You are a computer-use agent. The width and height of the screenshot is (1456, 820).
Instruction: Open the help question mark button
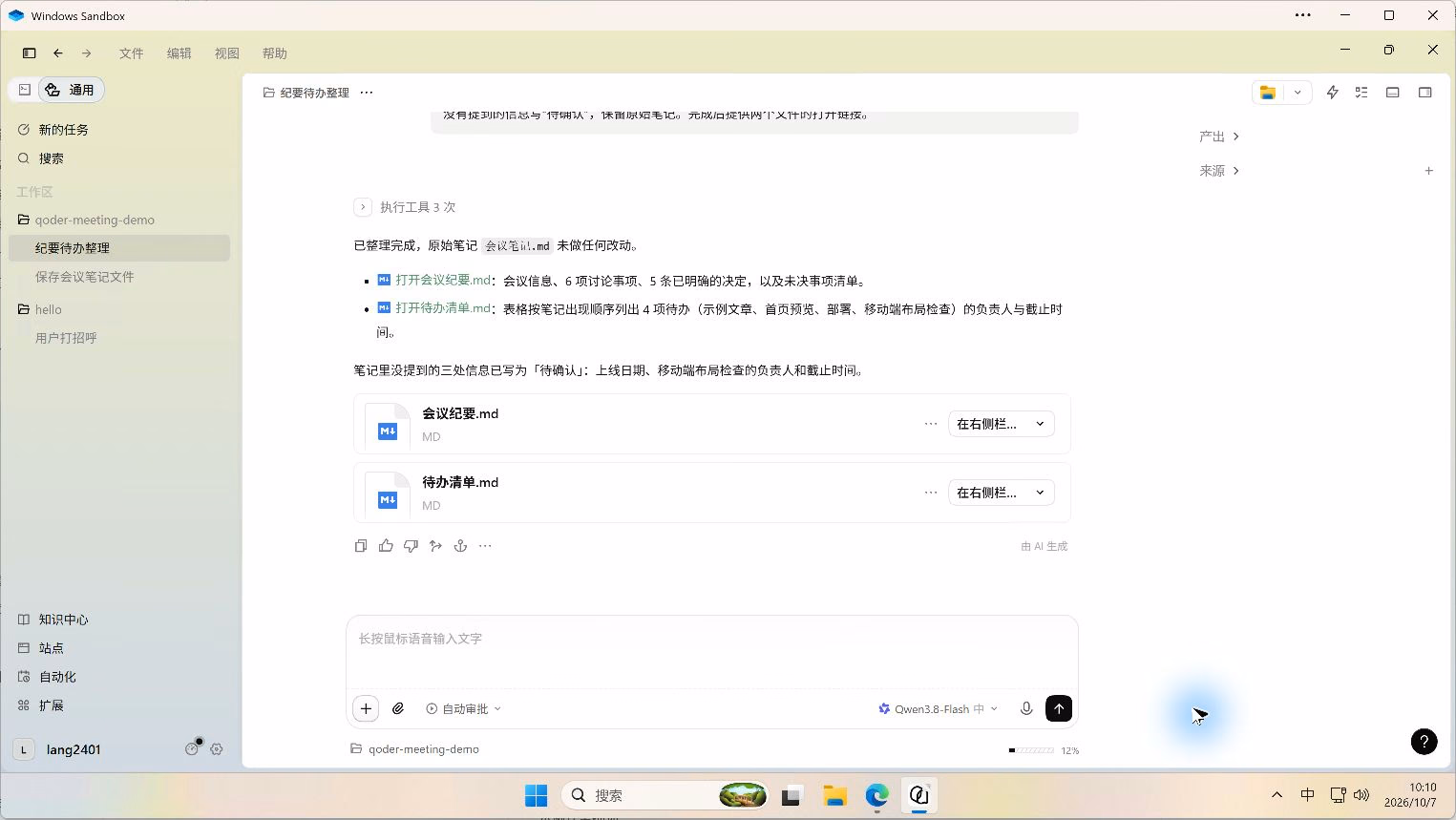1424,742
